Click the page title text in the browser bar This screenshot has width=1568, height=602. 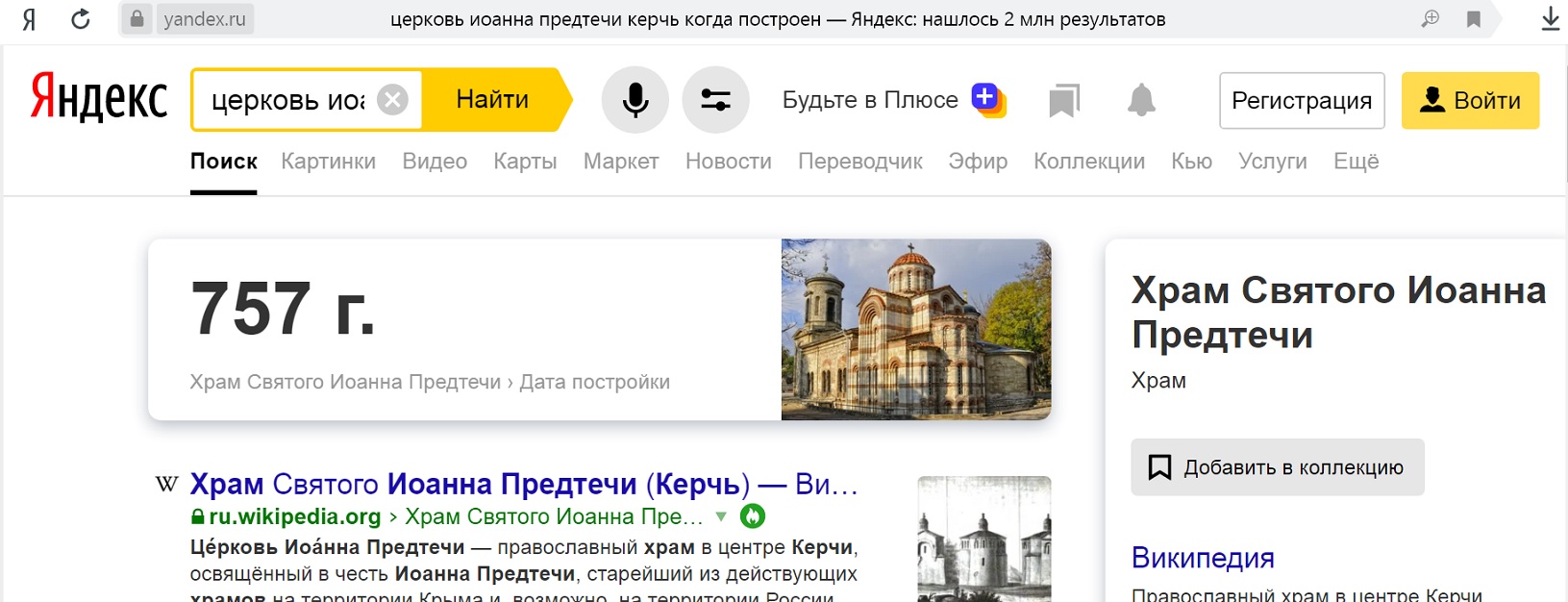[x=778, y=19]
